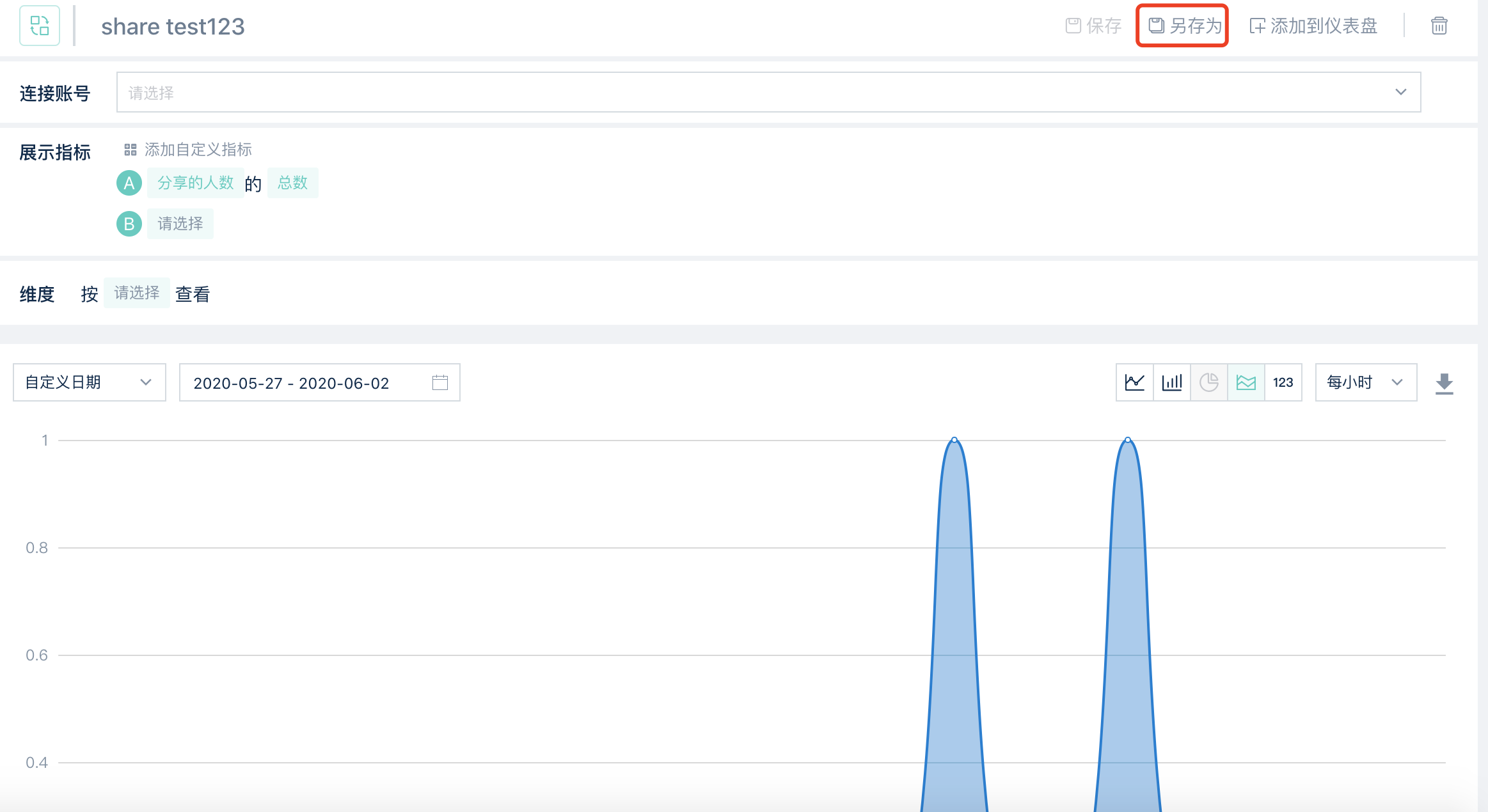Click the first peak data point
Screen dimensions: 1488x812
(954, 440)
